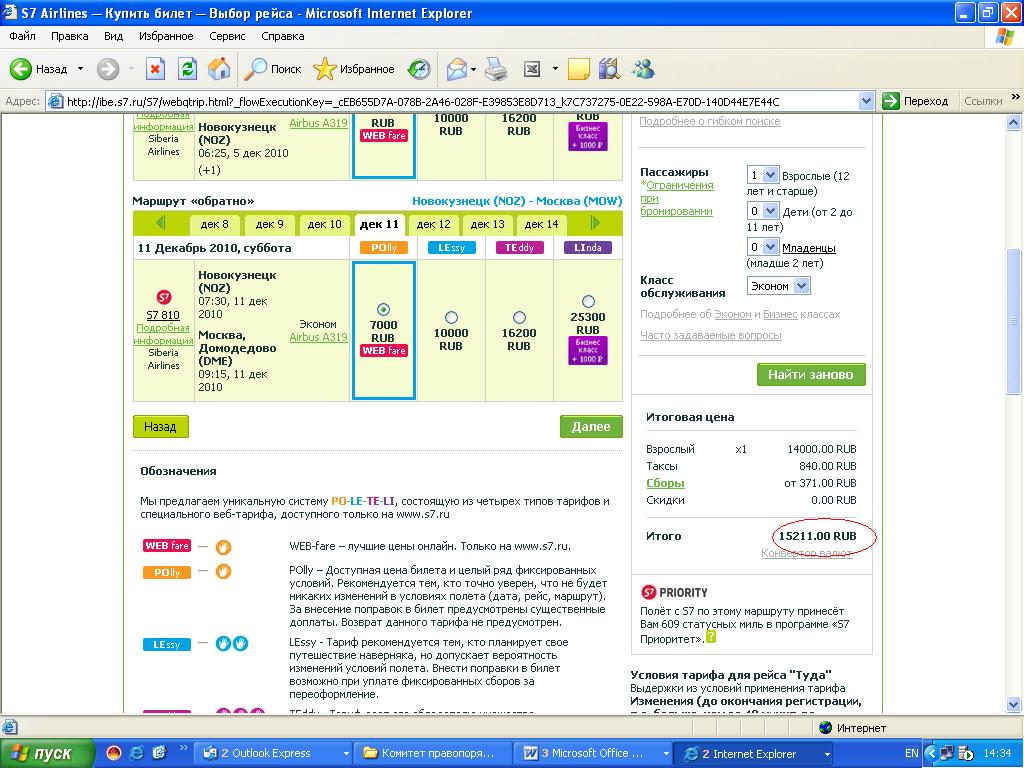This screenshot has height=768, width=1024.
Task: Click next dates right arrow in return route
Action: click(594, 223)
